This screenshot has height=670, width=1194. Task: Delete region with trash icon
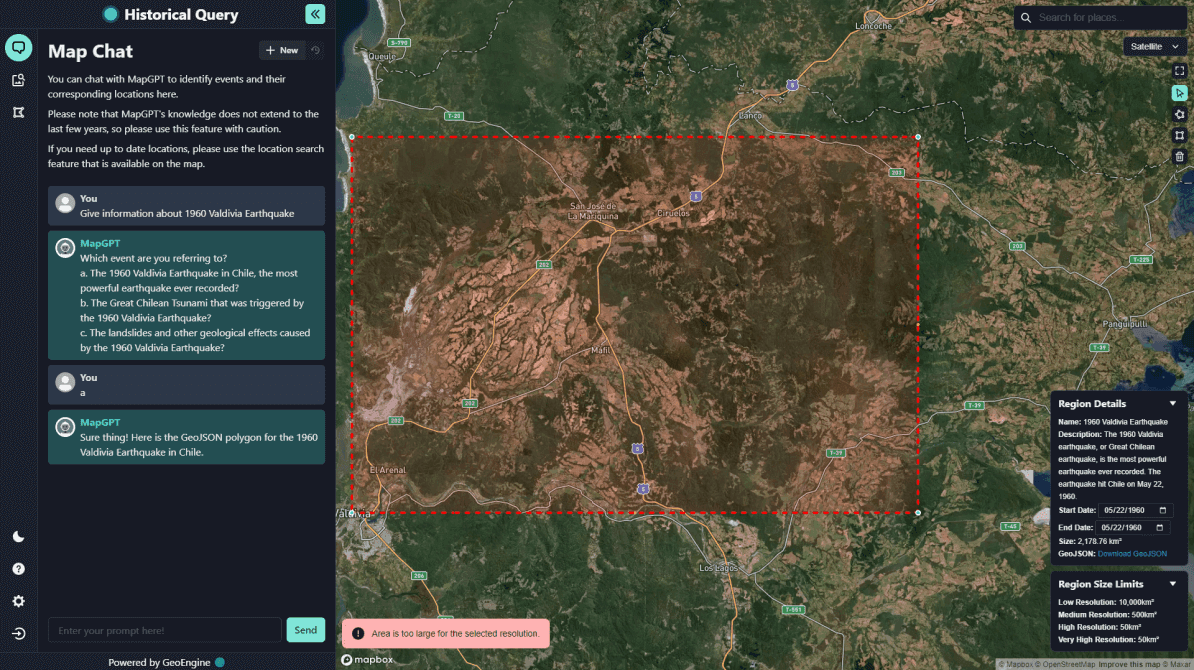click(1179, 156)
